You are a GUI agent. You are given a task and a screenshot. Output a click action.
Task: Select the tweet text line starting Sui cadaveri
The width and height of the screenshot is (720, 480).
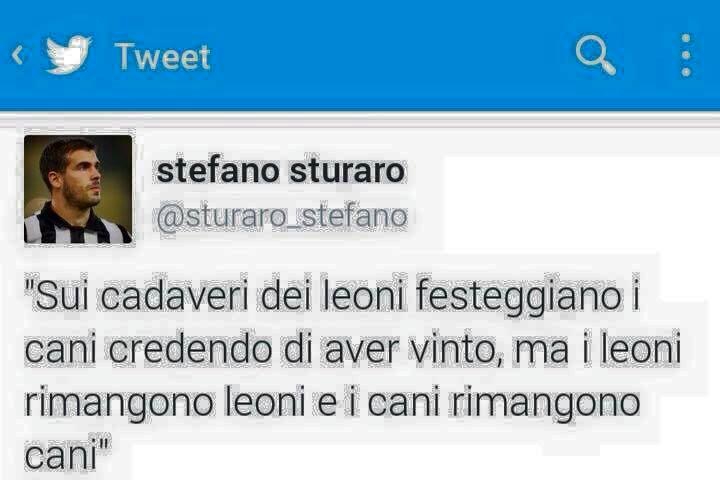pos(332,297)
